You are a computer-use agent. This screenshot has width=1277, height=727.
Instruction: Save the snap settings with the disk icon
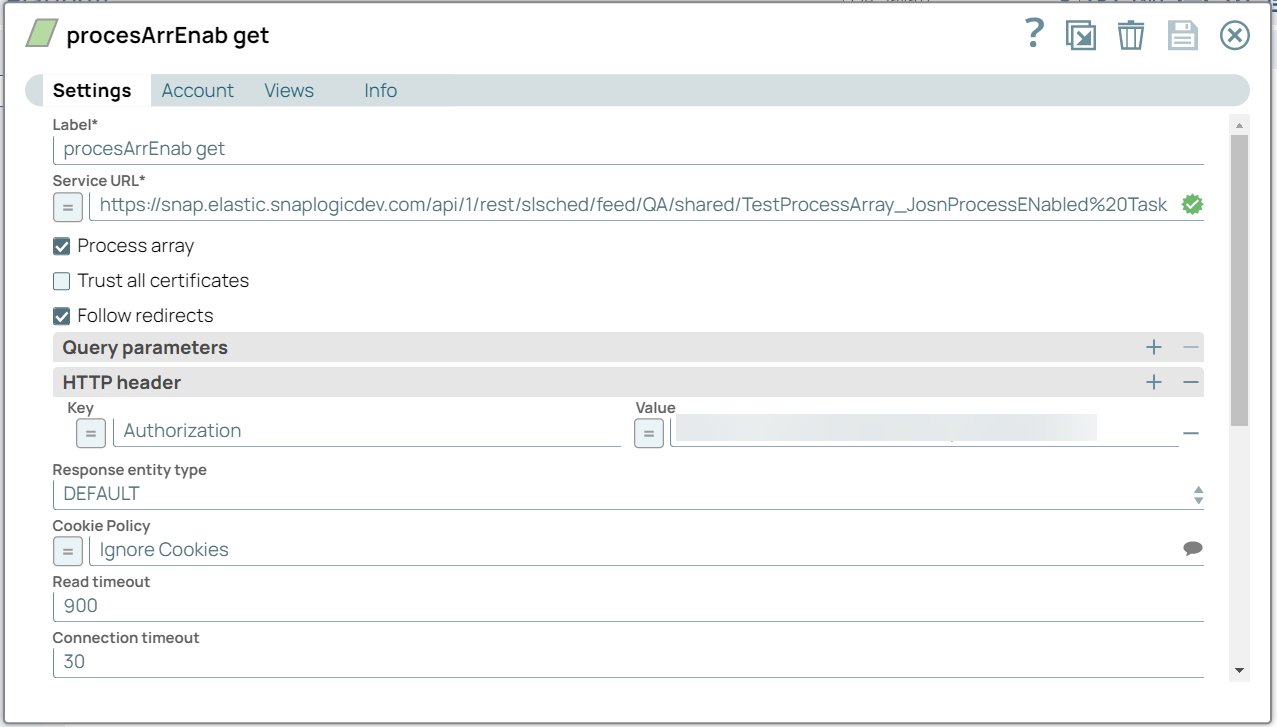pos(1182,34)
